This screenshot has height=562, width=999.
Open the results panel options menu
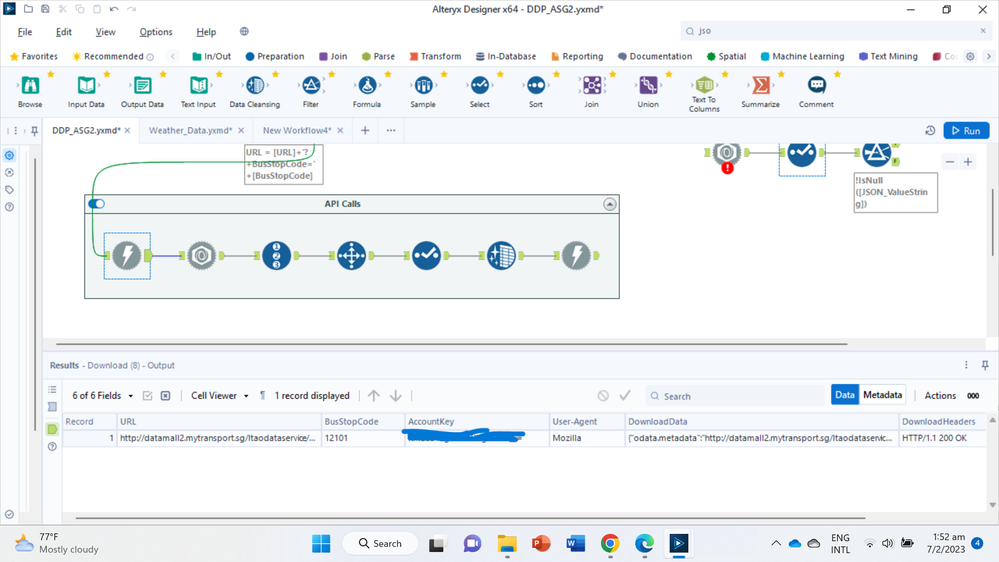tap(966, 365)
